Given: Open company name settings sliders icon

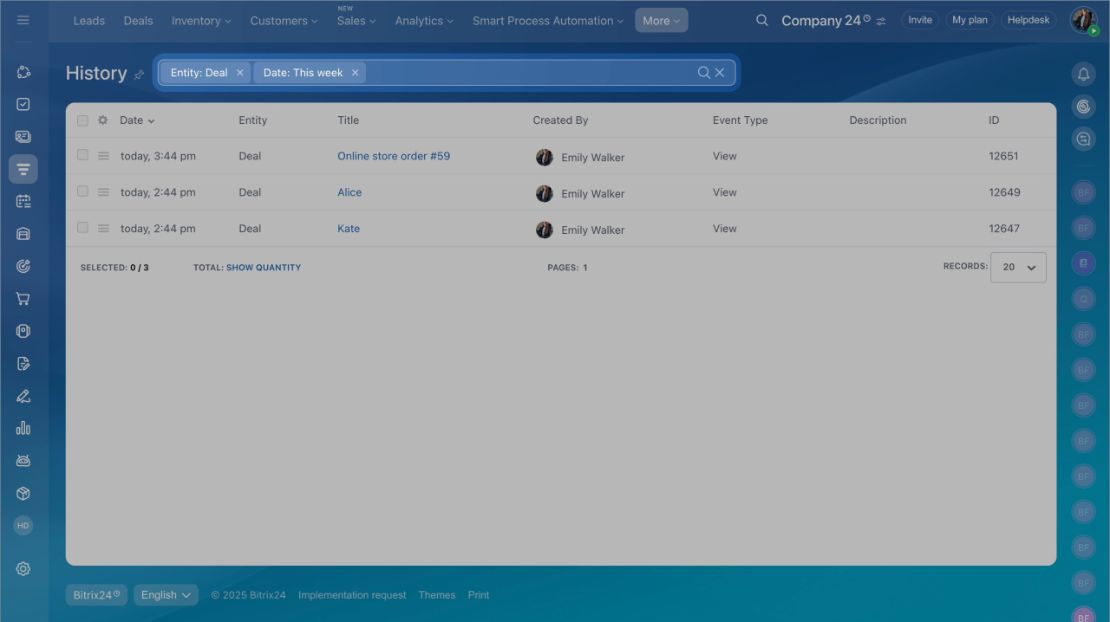Looking at the screenshot, I should pos(881,21).
